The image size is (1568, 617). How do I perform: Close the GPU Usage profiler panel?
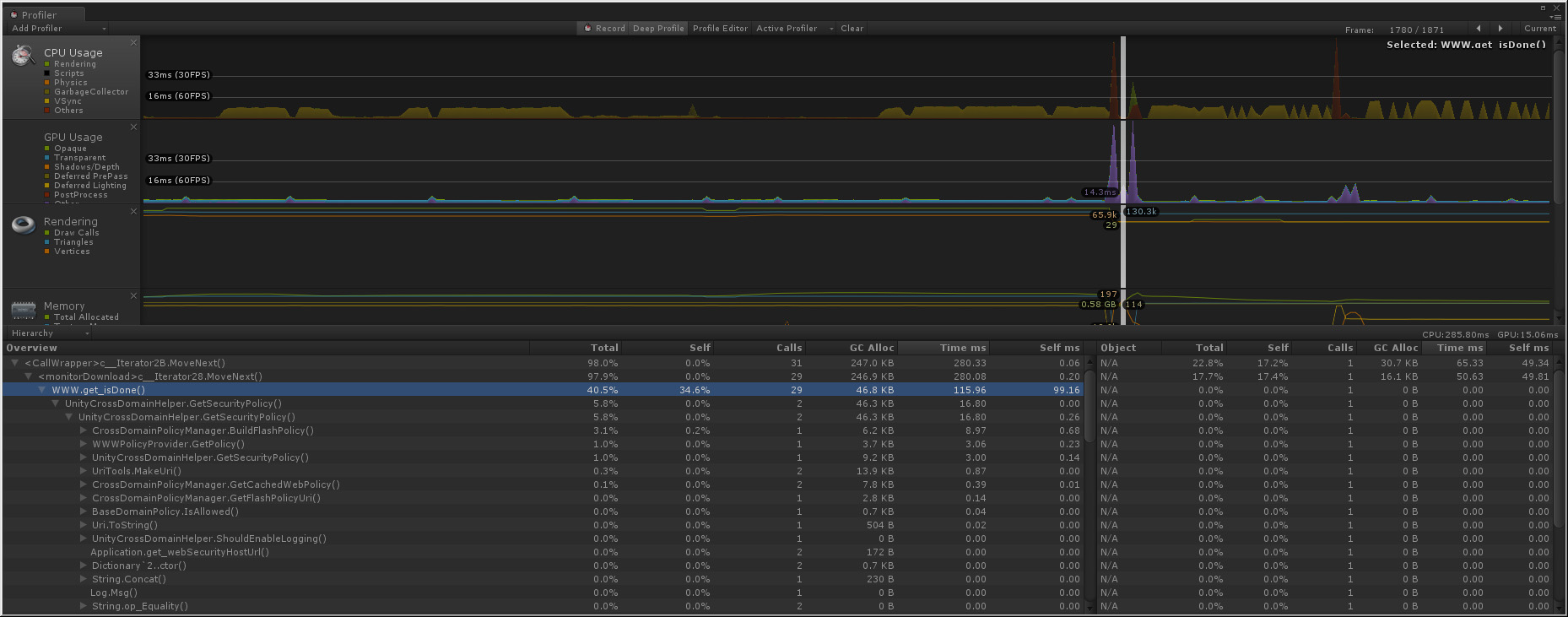pyautogui.click(x=133, y=127)
